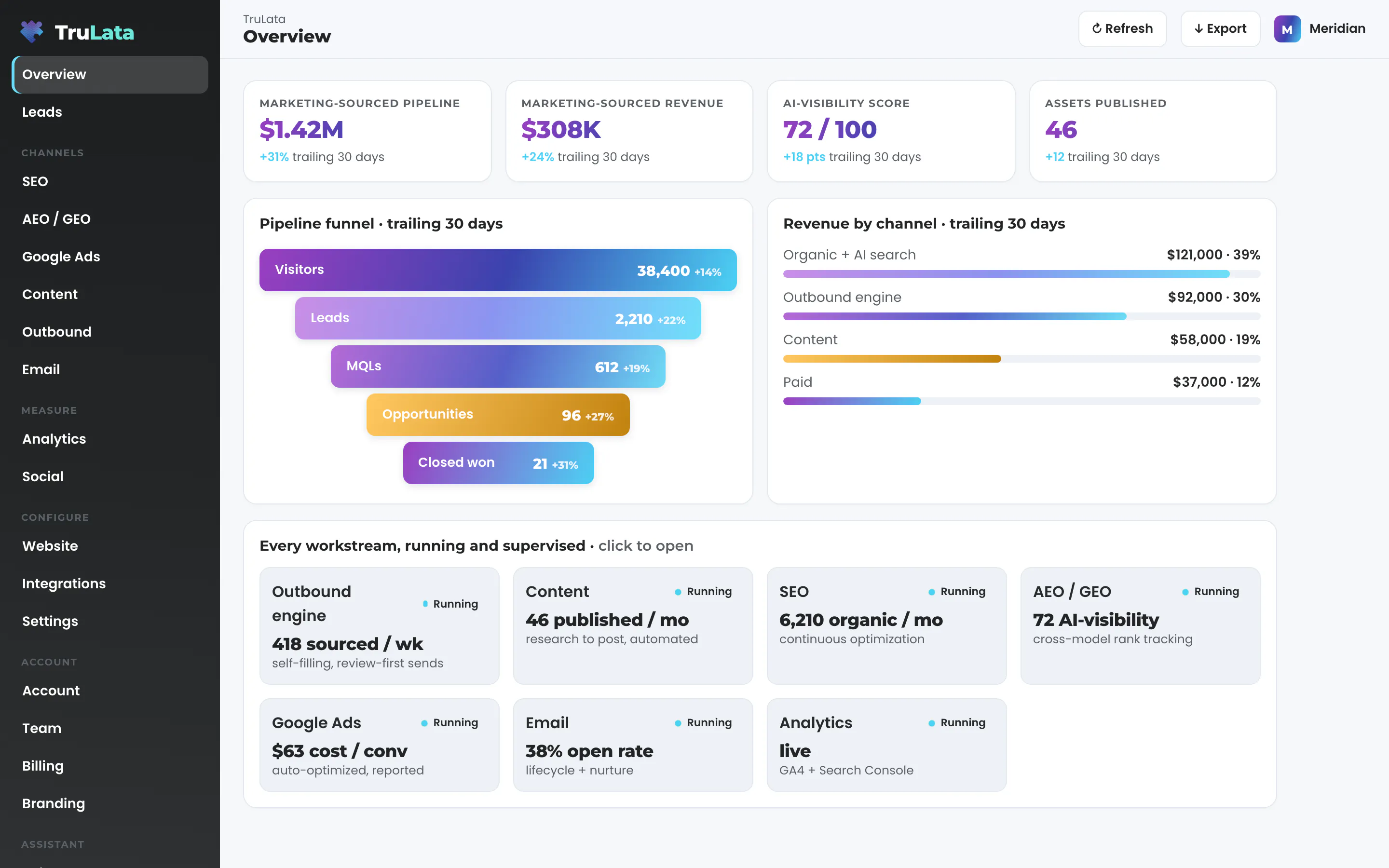Open the Meridian account name
Screen dimensions: 1389x868
pyautogui.click(x=1337, y=29)
